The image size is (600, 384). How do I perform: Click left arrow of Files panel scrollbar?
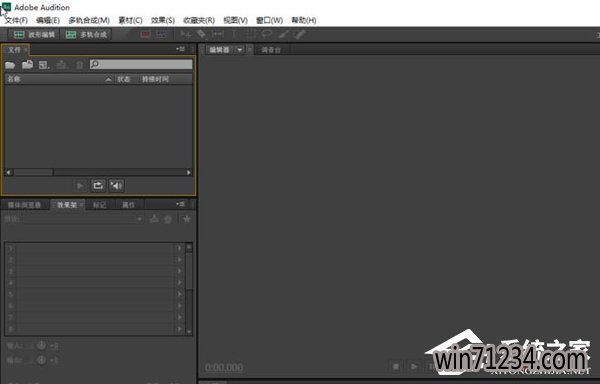[8, 172]
